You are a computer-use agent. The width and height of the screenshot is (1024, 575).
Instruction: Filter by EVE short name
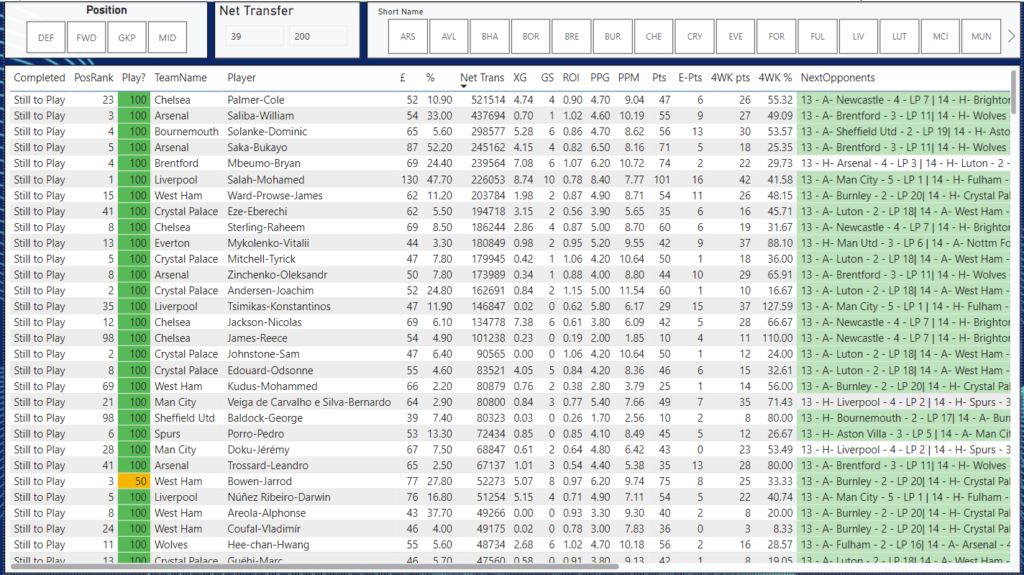coord(735,37)
